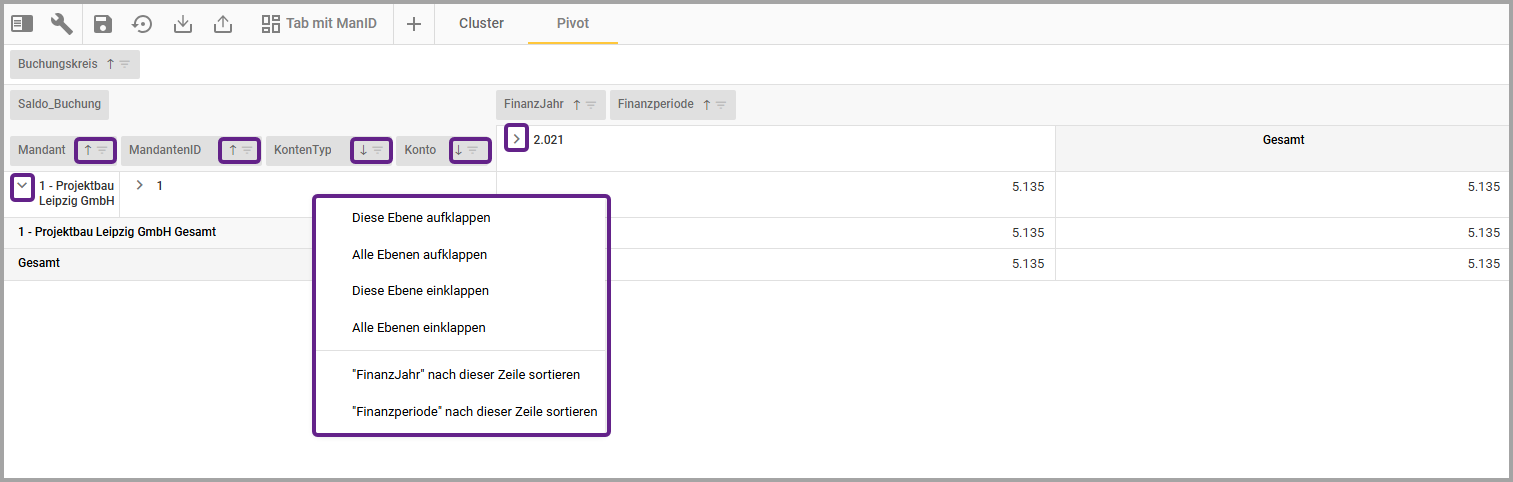Viewport: 1513px width, 482px height.
Task: Open filter on Konto field
Action: (473, 150)
